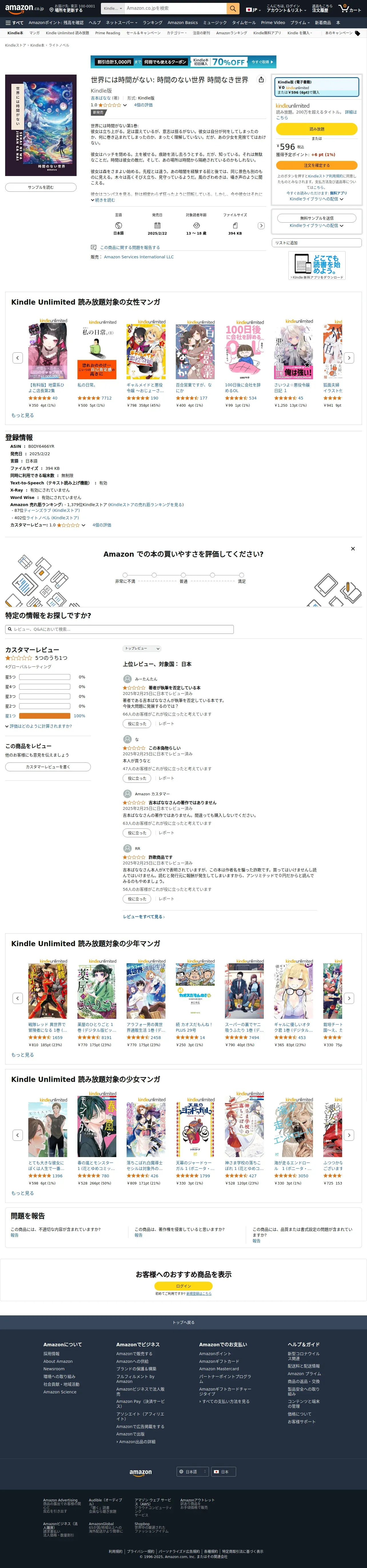367x1568 pixels.
Task: Select the 普通 survey radio button
Action: (x=183, y=575)
